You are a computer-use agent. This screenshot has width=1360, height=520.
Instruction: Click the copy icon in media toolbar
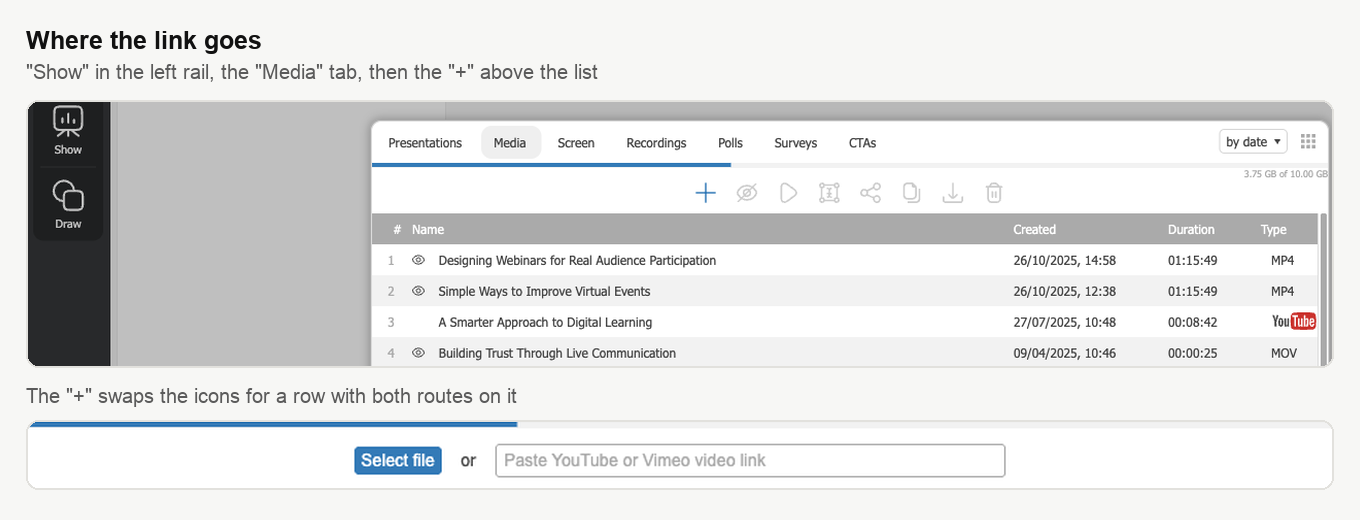[x=911, y=193]
